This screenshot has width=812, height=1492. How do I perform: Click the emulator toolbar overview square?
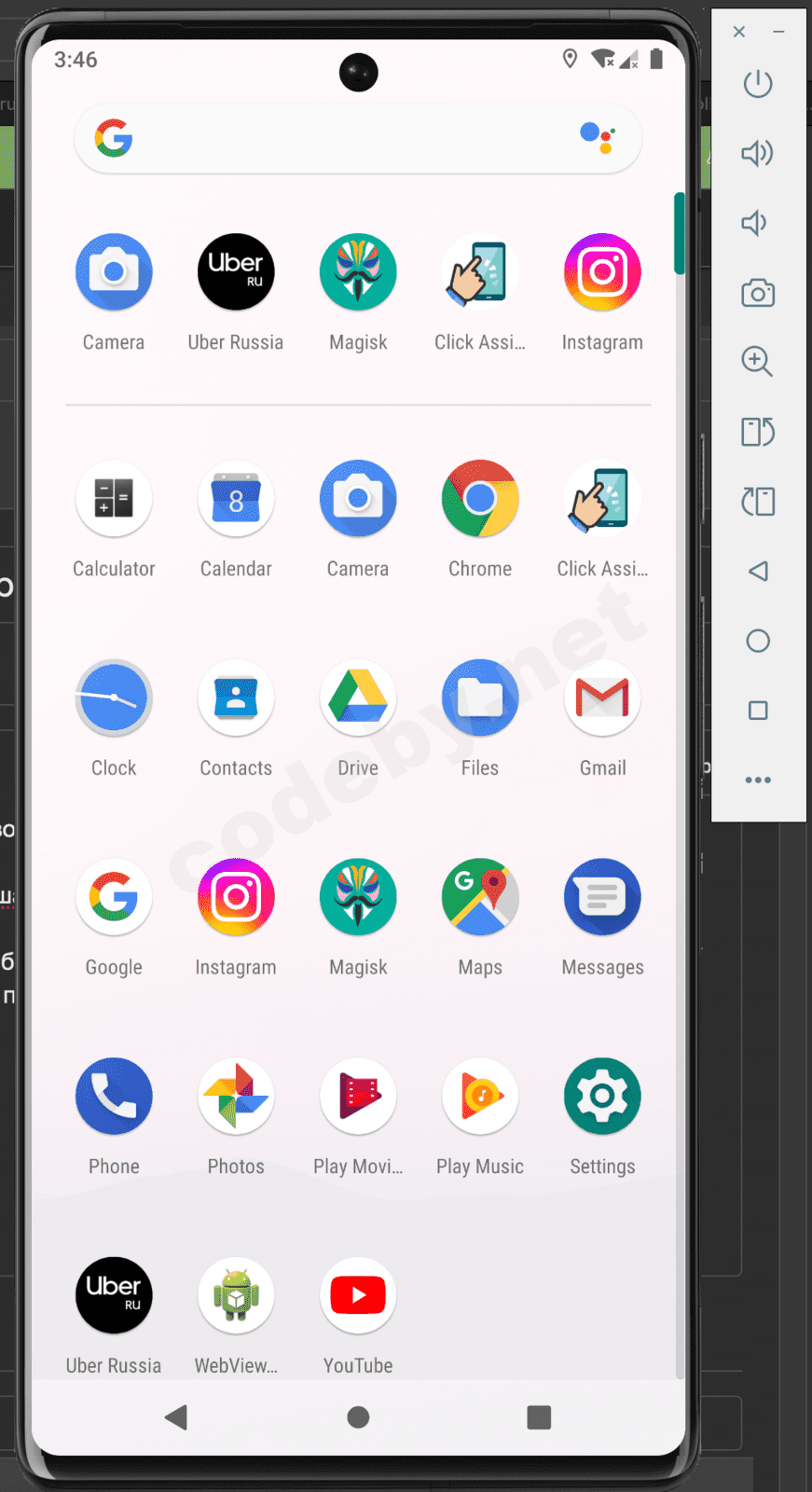tap(758, 711)
